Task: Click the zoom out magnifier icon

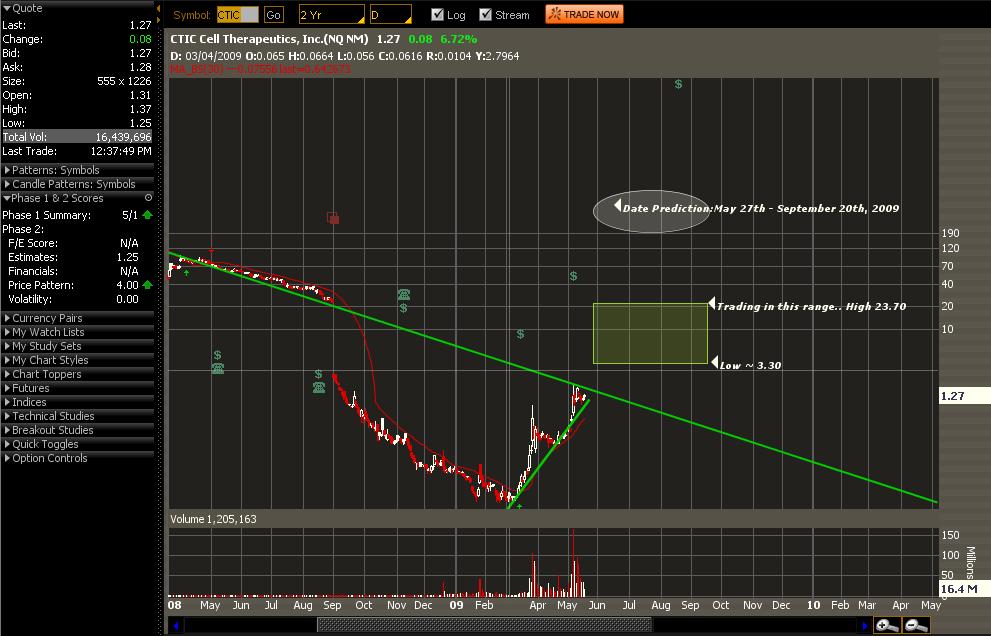Action: tap(916, 625)
